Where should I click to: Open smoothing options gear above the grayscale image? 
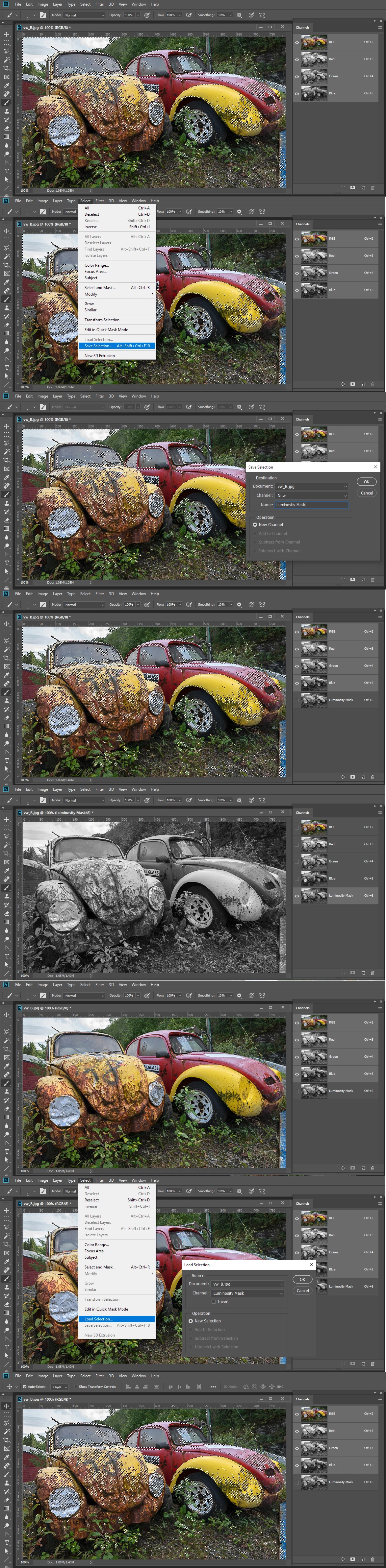point(239,800)
